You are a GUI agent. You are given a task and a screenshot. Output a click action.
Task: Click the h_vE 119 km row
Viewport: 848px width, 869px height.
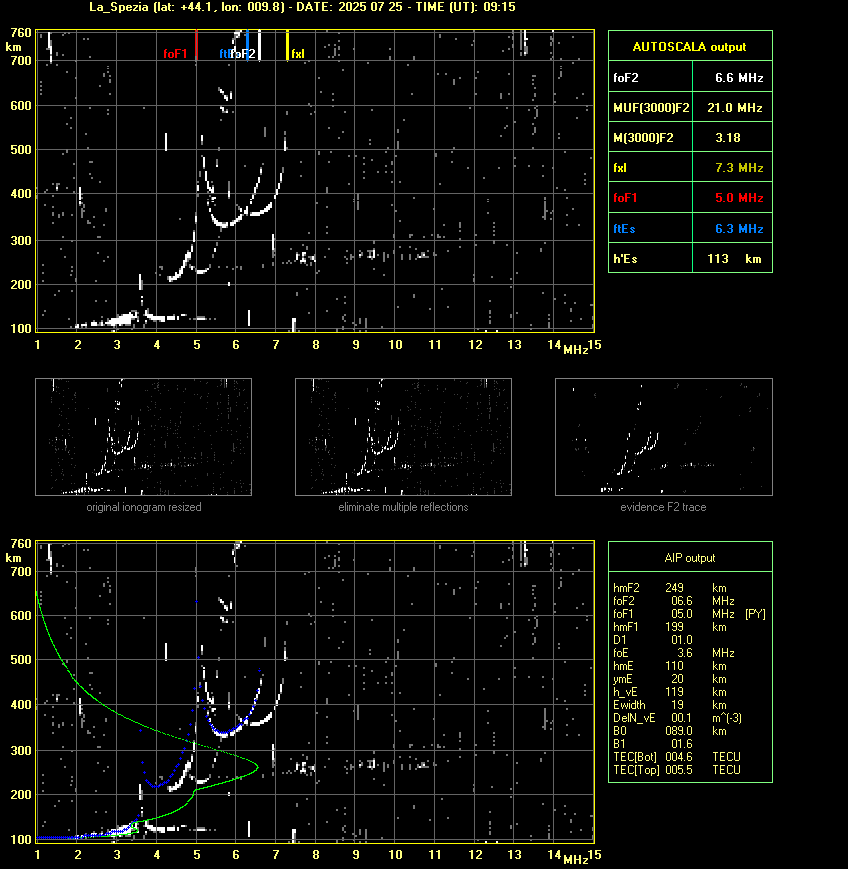[x=670, y=692]
